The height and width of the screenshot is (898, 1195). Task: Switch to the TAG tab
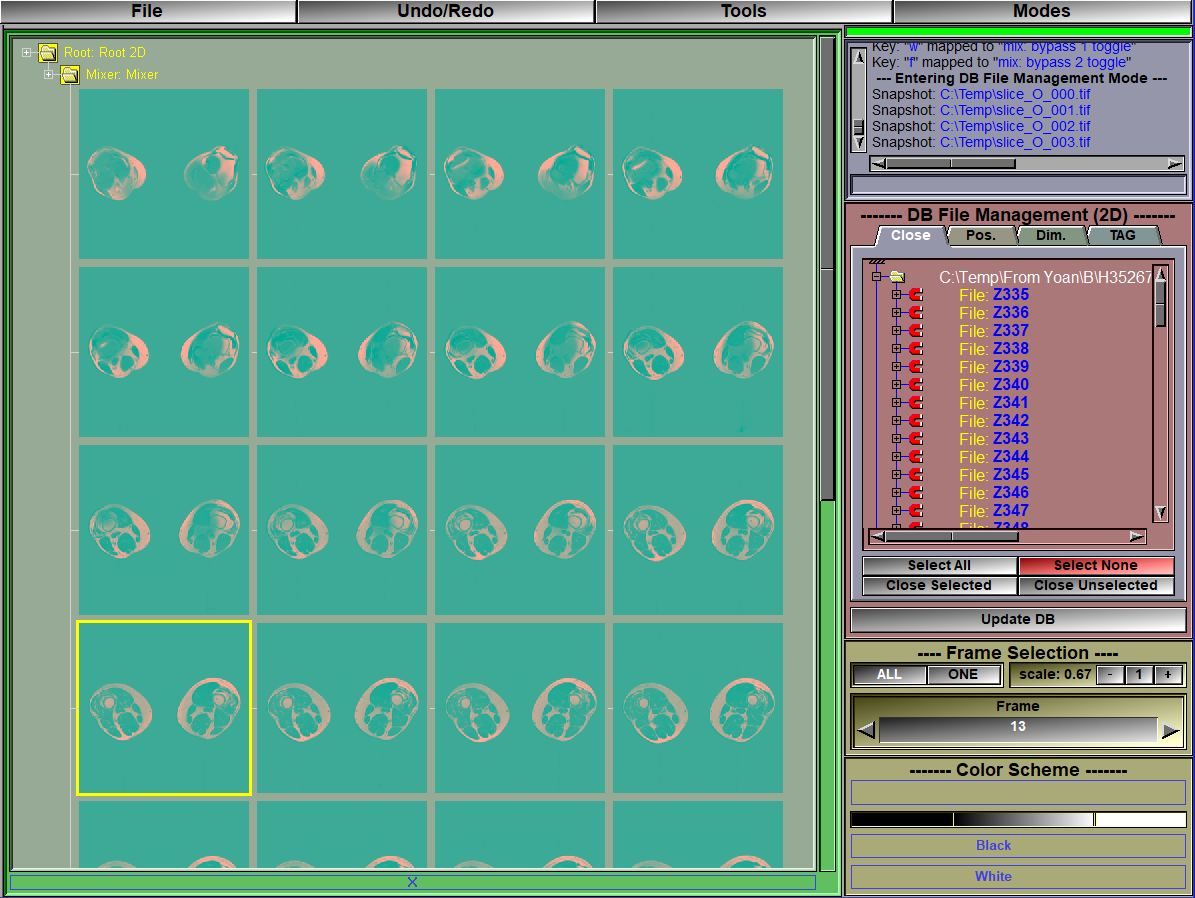[1123, 236]
